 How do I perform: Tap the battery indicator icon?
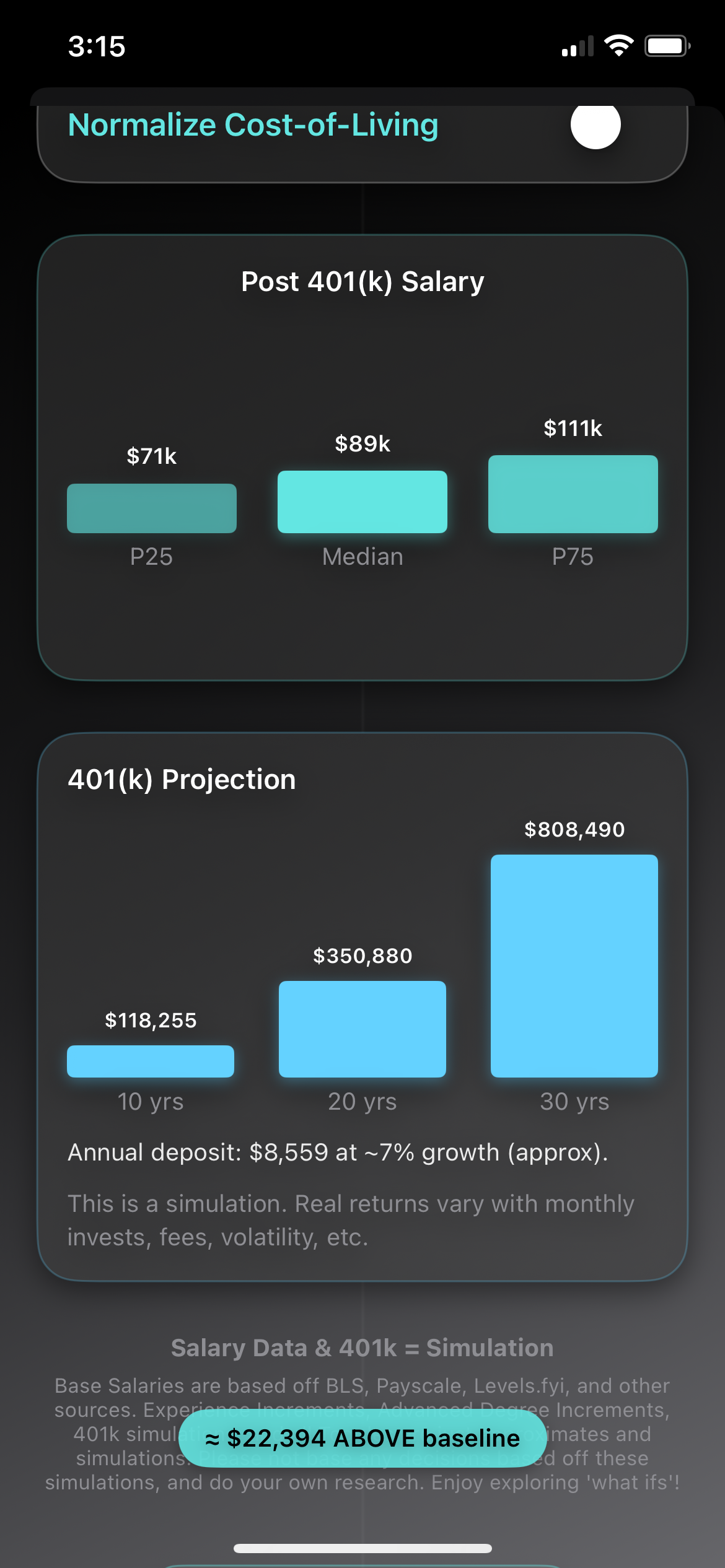[667, 46]
